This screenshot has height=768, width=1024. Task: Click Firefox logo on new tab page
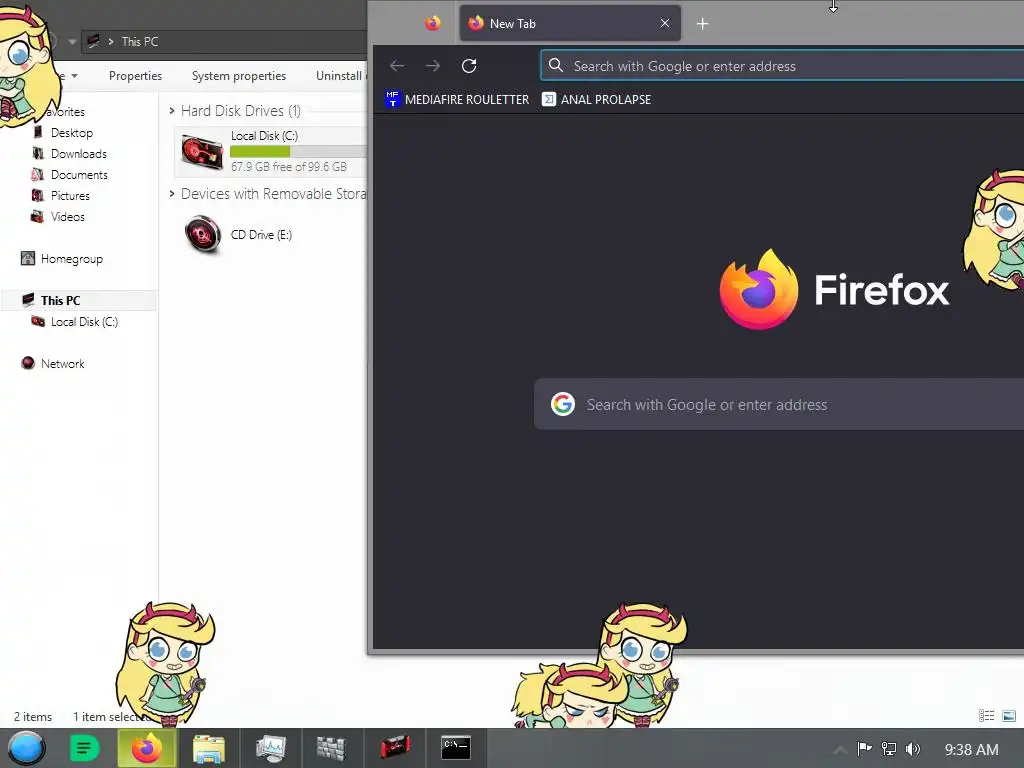point(759,289)
